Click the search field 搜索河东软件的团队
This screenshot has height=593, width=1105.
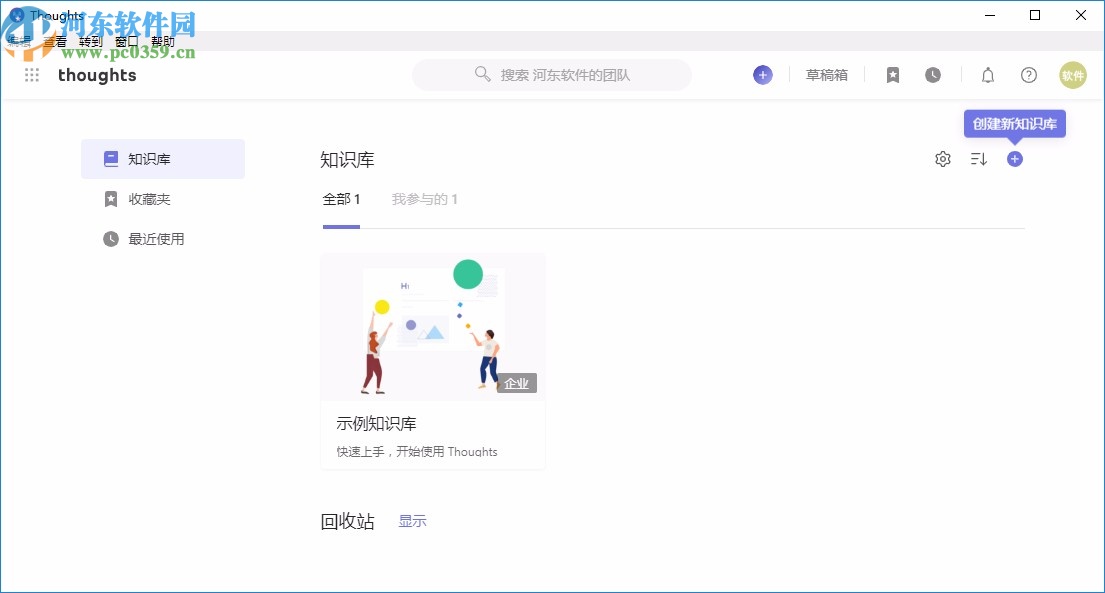551,74
